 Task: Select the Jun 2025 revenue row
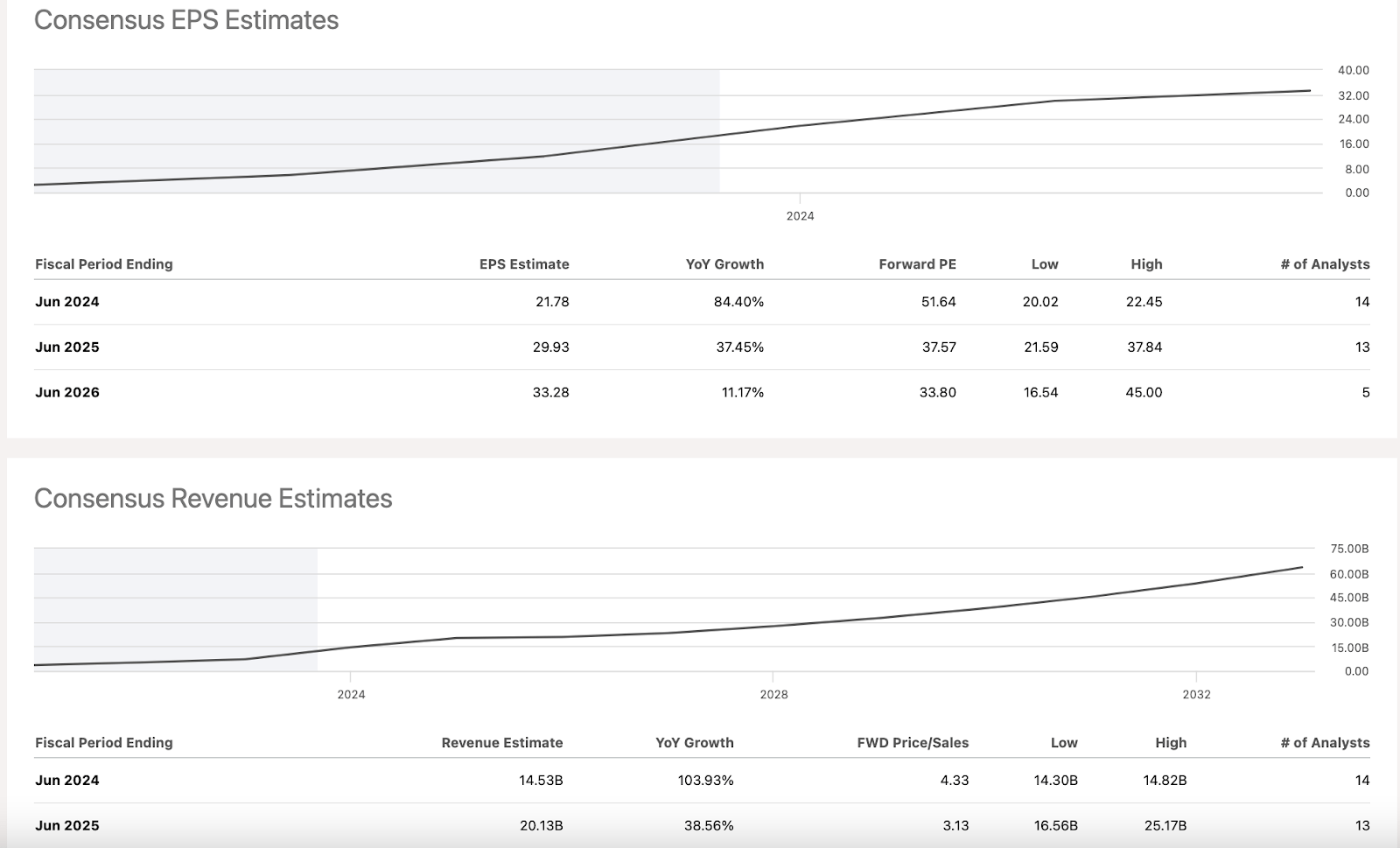point(66,825)
